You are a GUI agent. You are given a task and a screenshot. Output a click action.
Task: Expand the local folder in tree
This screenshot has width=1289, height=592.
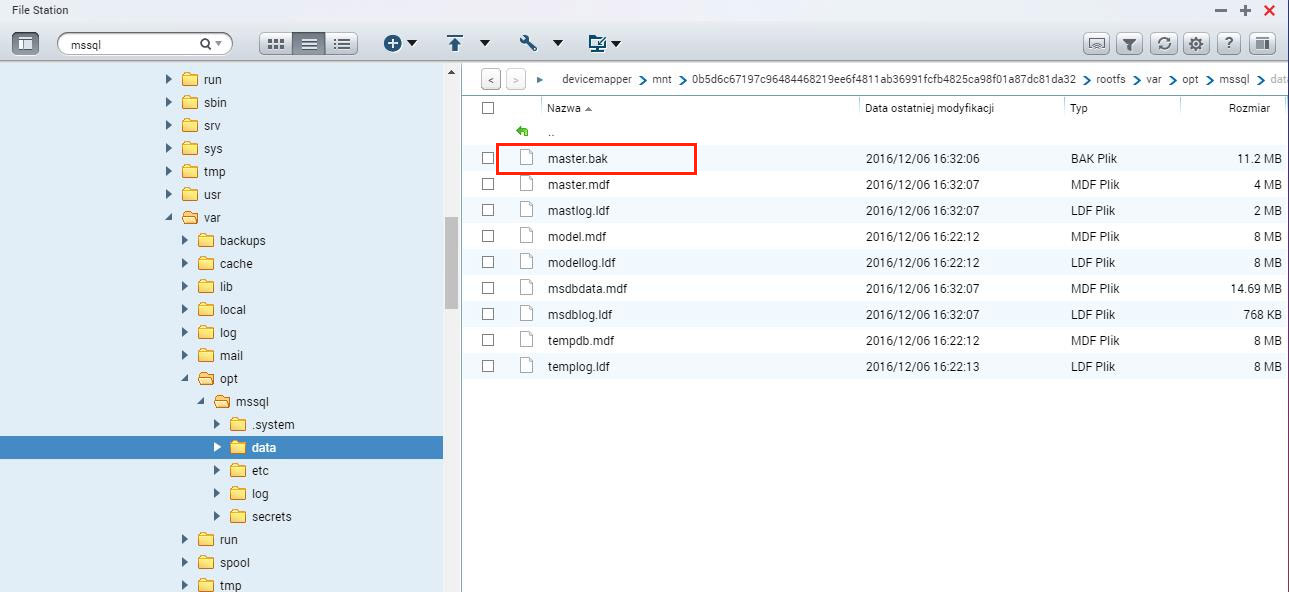click(x=185, y=309)
